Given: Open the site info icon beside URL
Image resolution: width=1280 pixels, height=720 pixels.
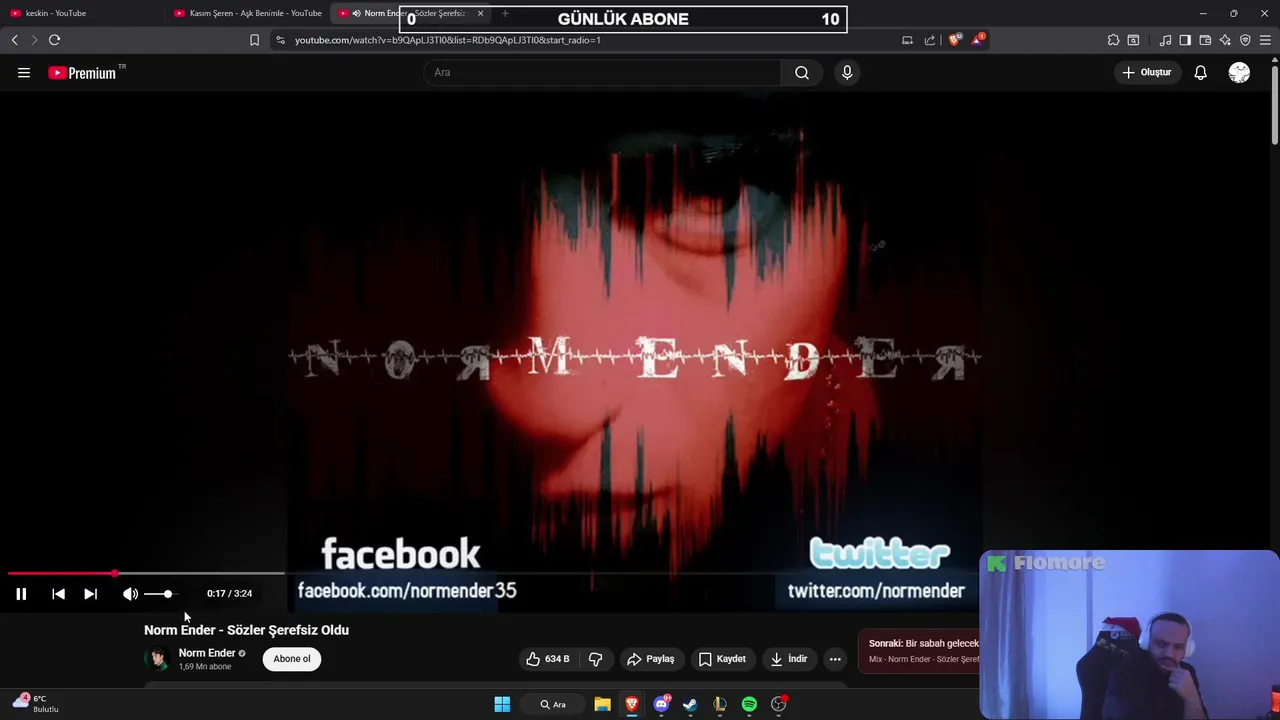Looking at the screenshot, I should [280, 40].
